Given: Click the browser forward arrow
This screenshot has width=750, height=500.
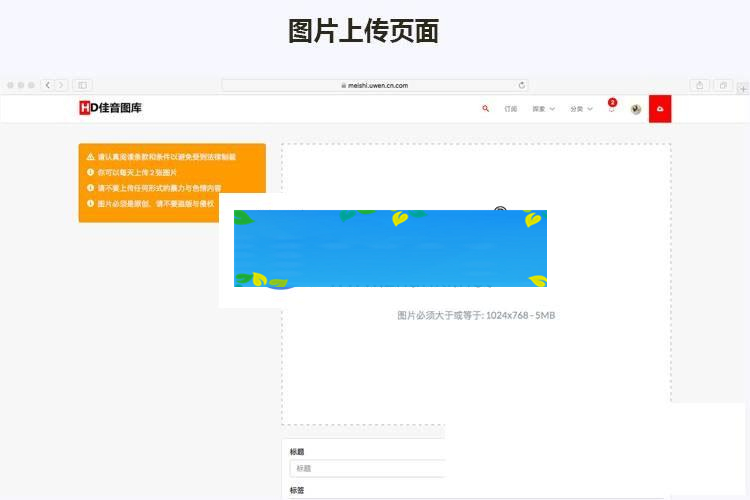Looking at the screenshot, I should tap(61, 85).
